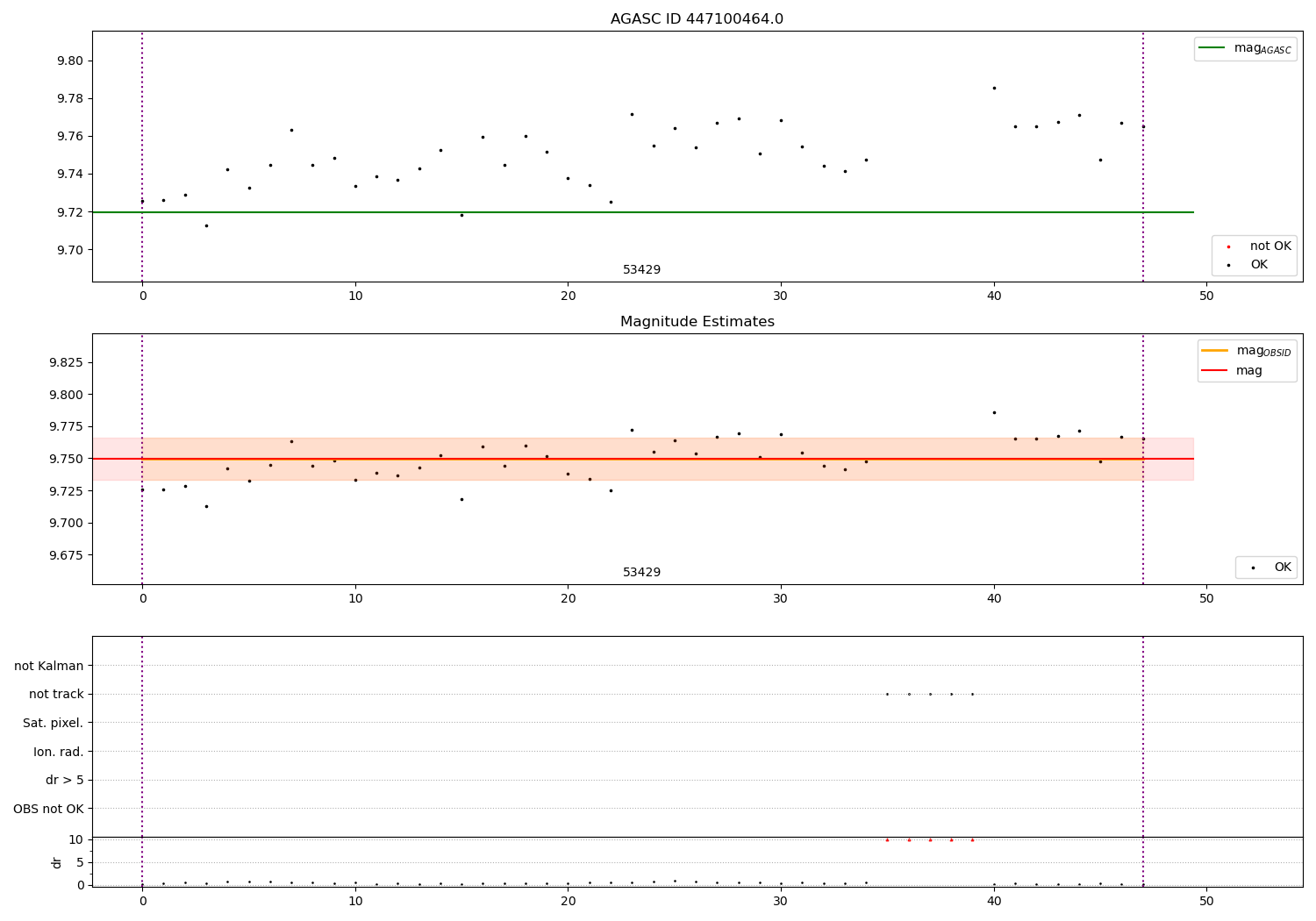Click x-tick 20 under the Magnitude Estimates plot
The width and height of the screenshot is (1316, 921).
click(x=568, y=599)
